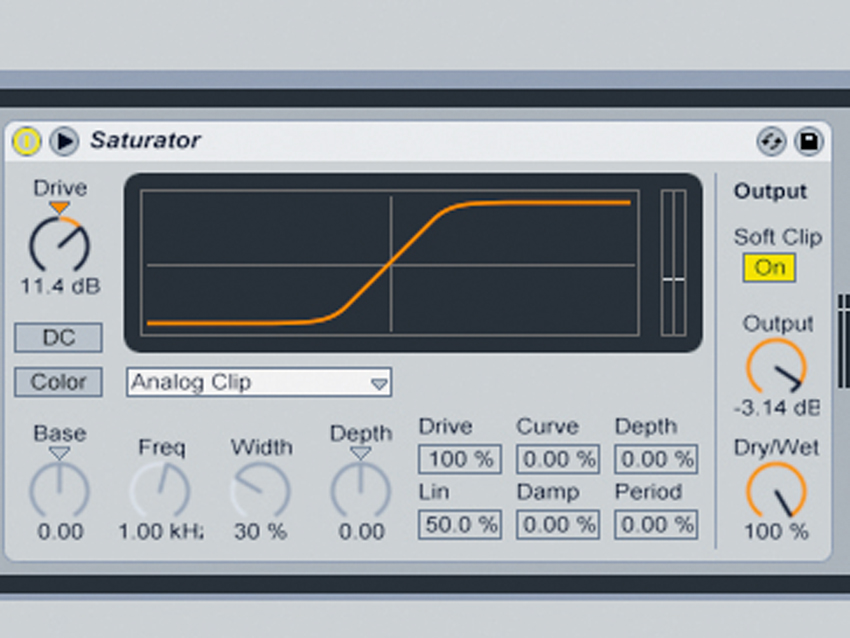This screenshot has height=638, width=850.
Task: Select the Color section label
Action: click(x=58, y=382)
